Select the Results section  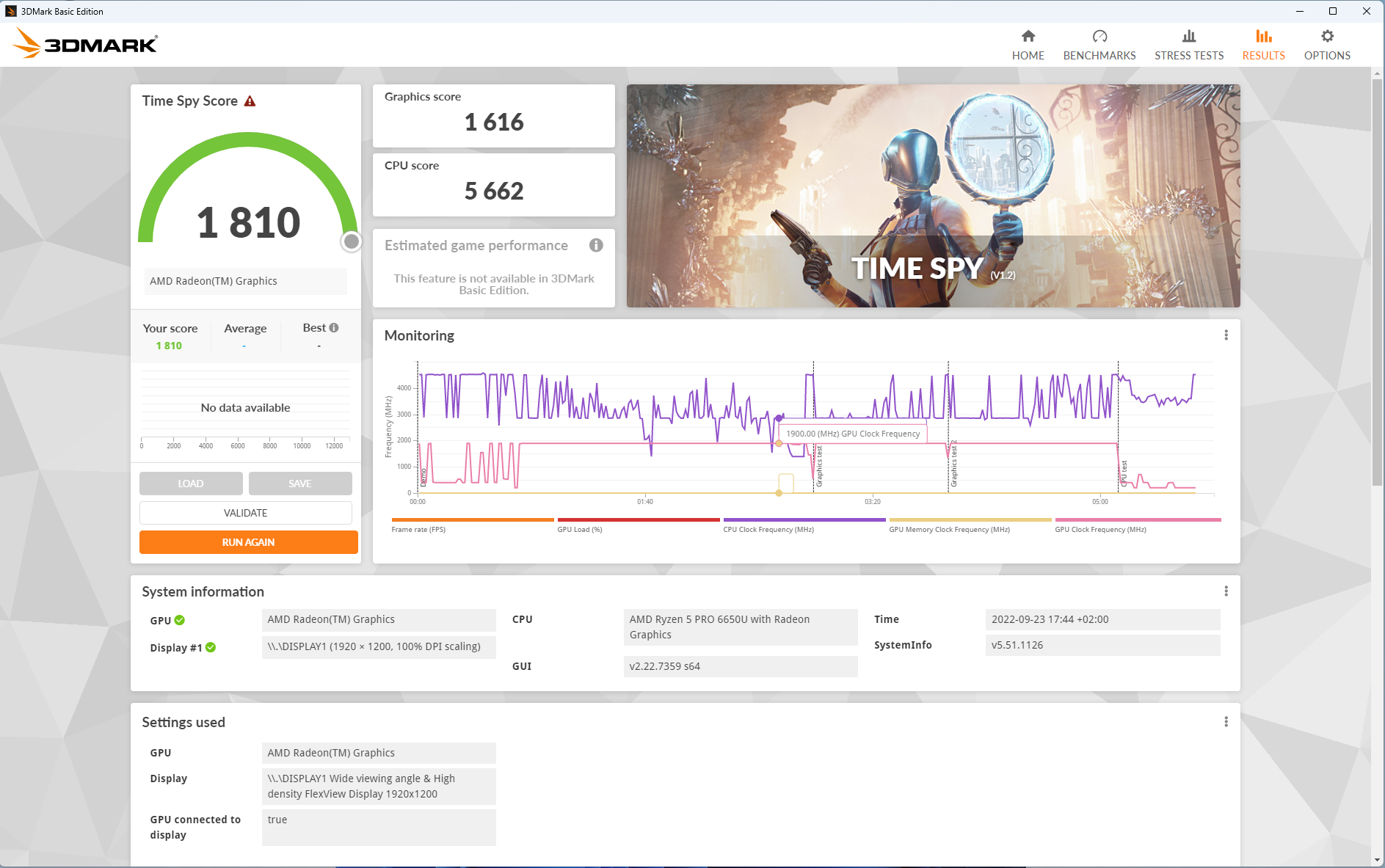pos(1263,45)
